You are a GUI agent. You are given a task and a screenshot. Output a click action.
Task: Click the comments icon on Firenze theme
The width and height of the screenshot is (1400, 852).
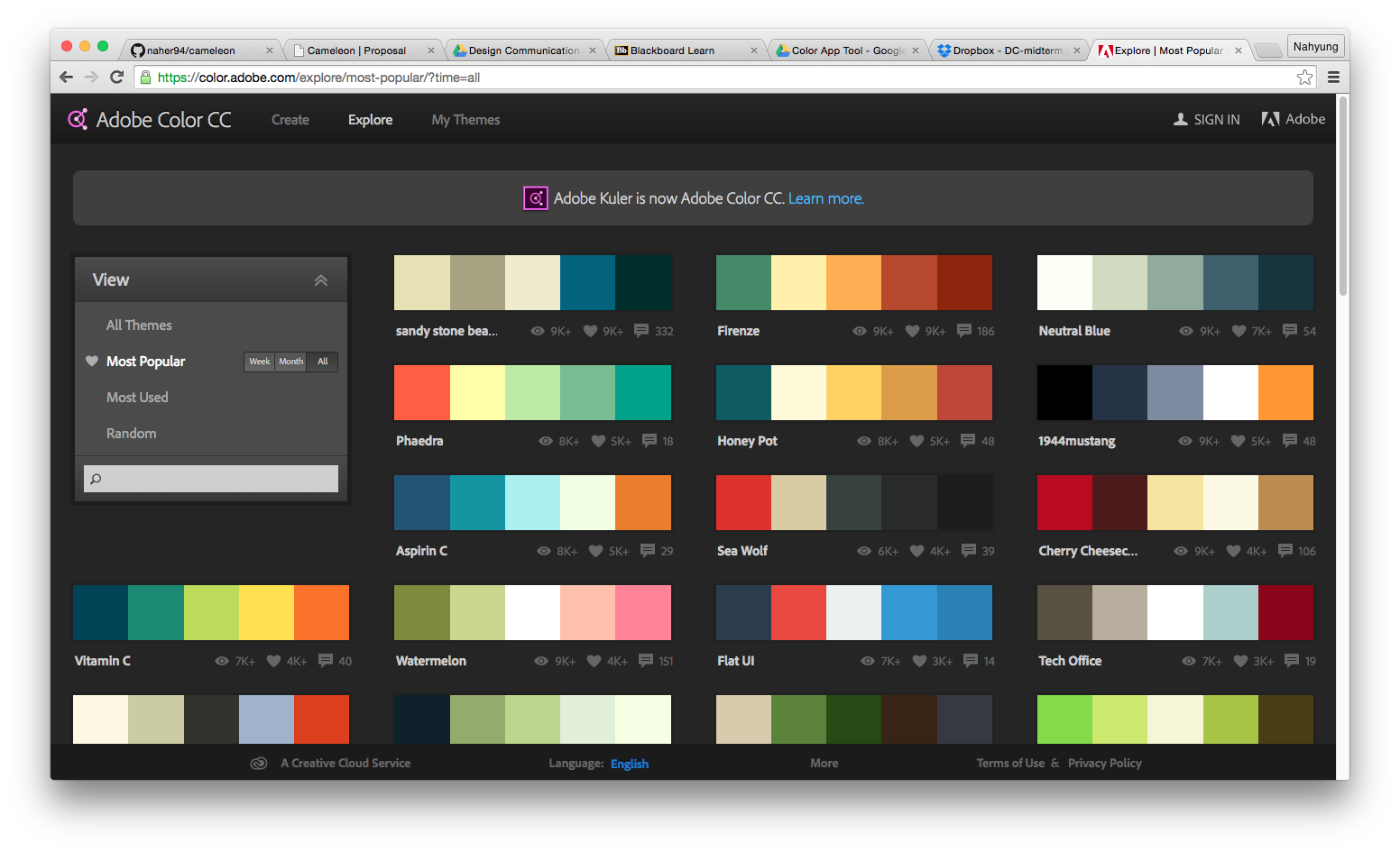pos(963,331)
